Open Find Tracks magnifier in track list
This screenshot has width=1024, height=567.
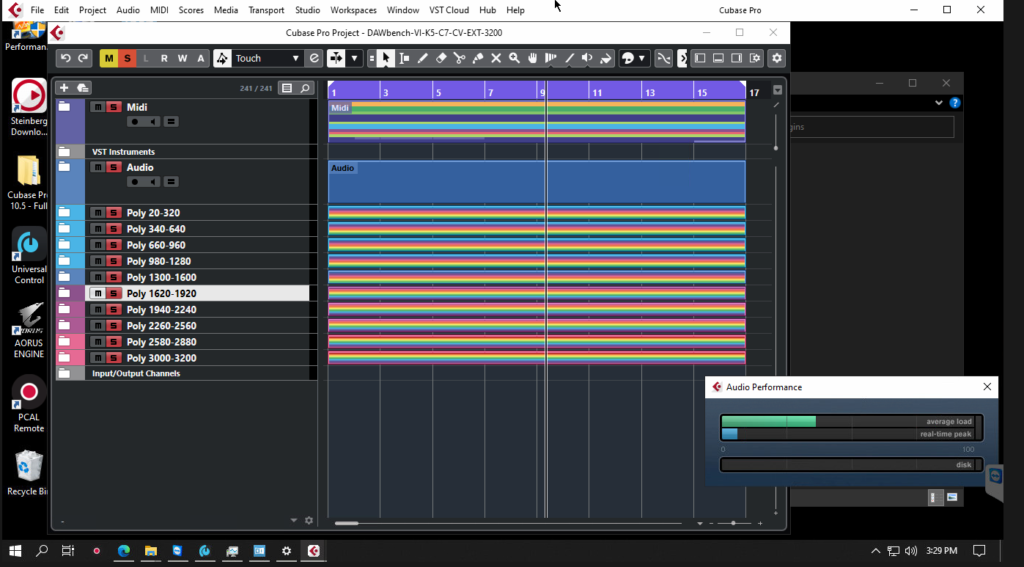305,88
